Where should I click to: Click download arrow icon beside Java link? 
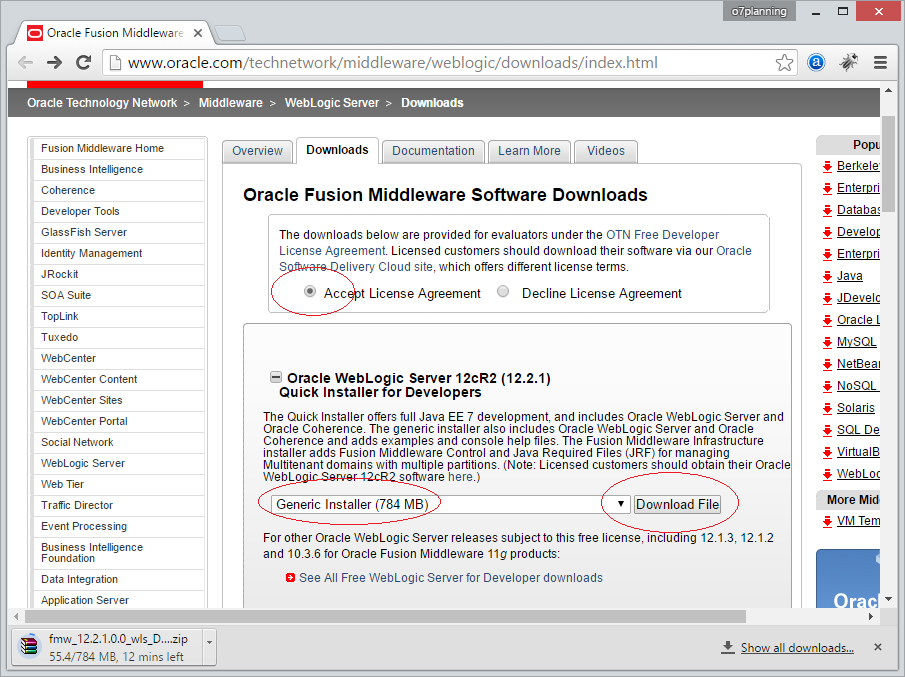tap(827, 277)
